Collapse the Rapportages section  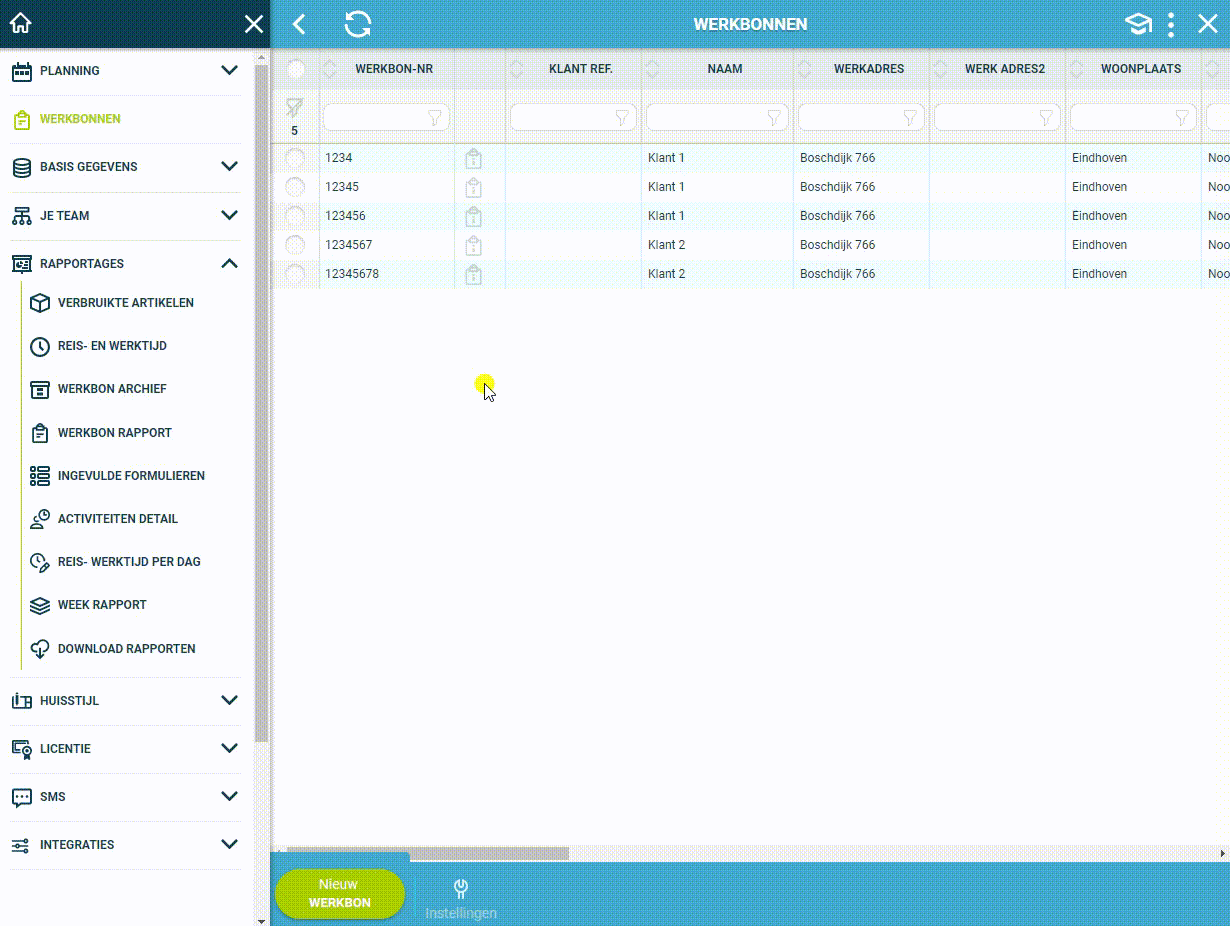click(229, 263)
